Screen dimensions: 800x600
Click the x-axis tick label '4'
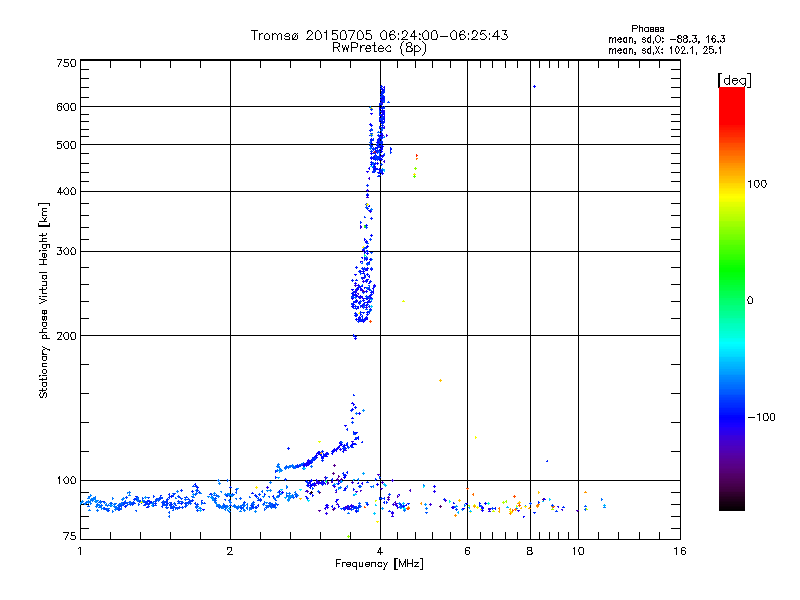click(x=380, y=551)
